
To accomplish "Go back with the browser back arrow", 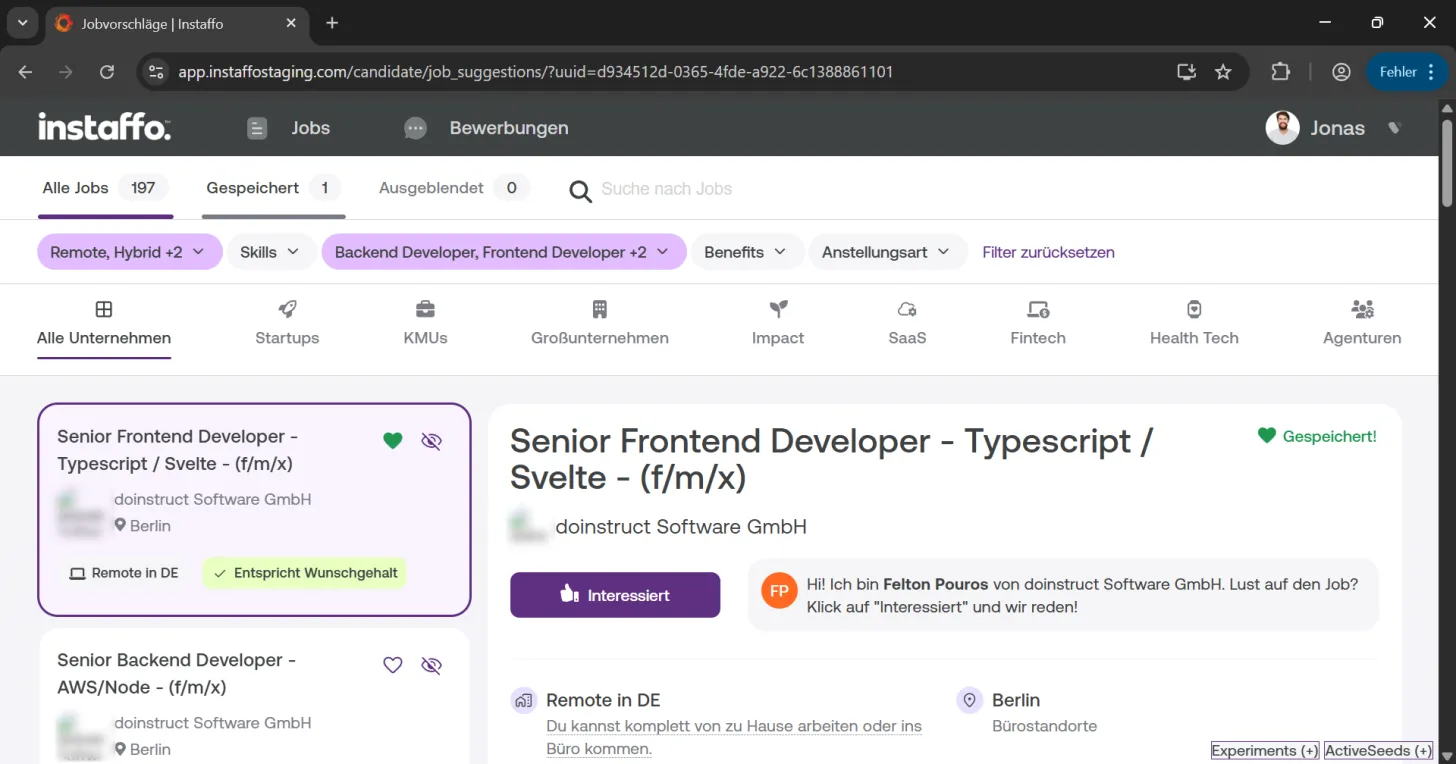I will pos(26,72).
